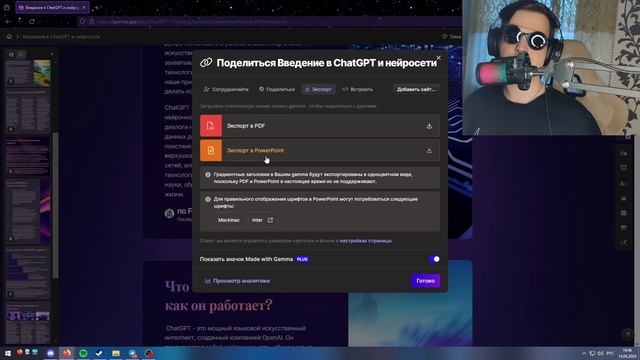Switch the slide panel to filmstrip view icon

click(x=11, y=54)
